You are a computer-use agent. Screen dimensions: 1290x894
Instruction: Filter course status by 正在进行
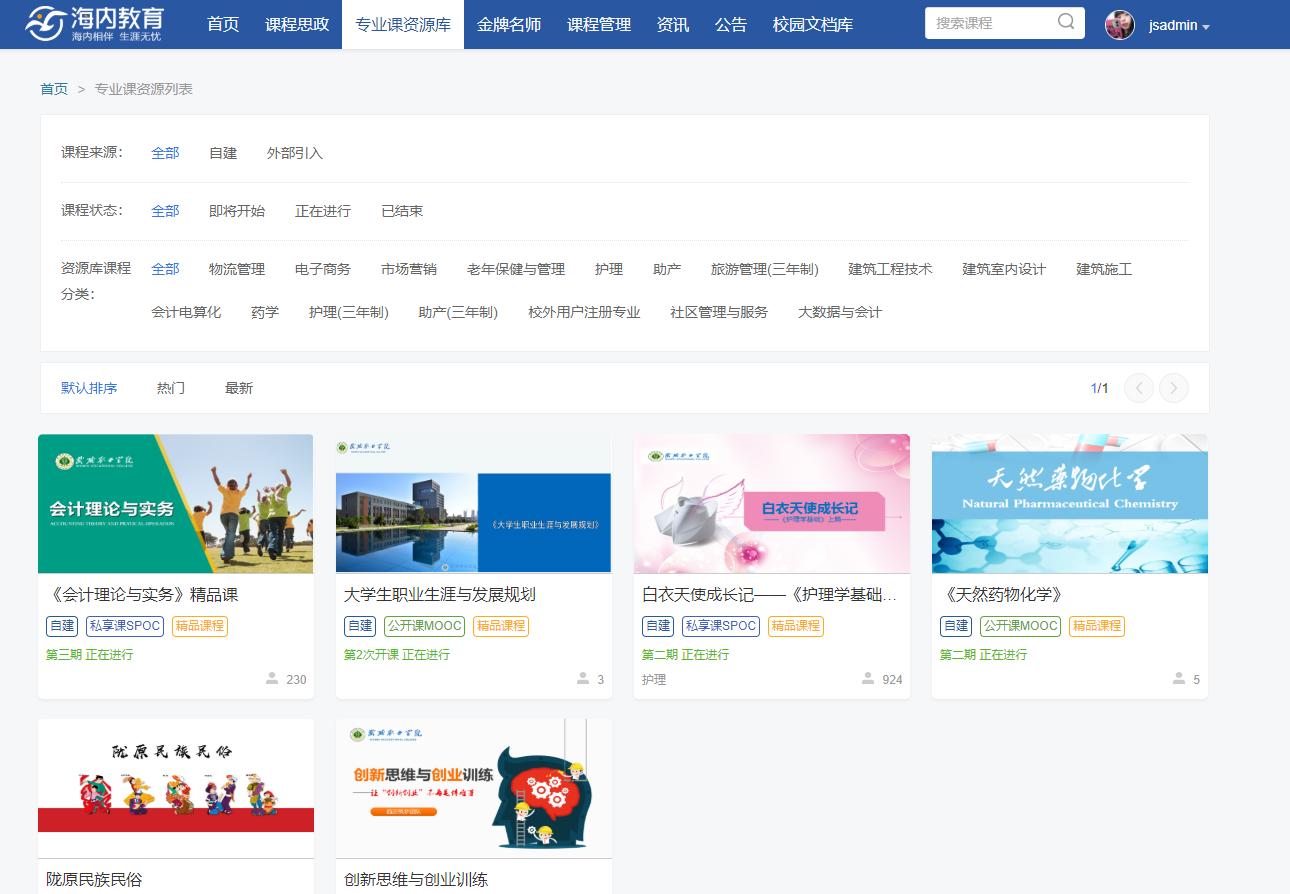pyautogui.click(x=323, y=211)
